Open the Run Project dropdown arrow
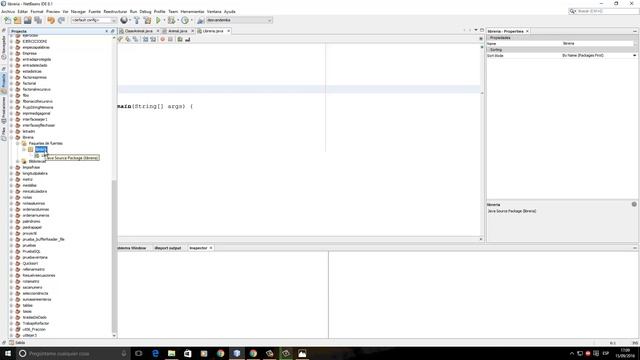 pos(164,20)
